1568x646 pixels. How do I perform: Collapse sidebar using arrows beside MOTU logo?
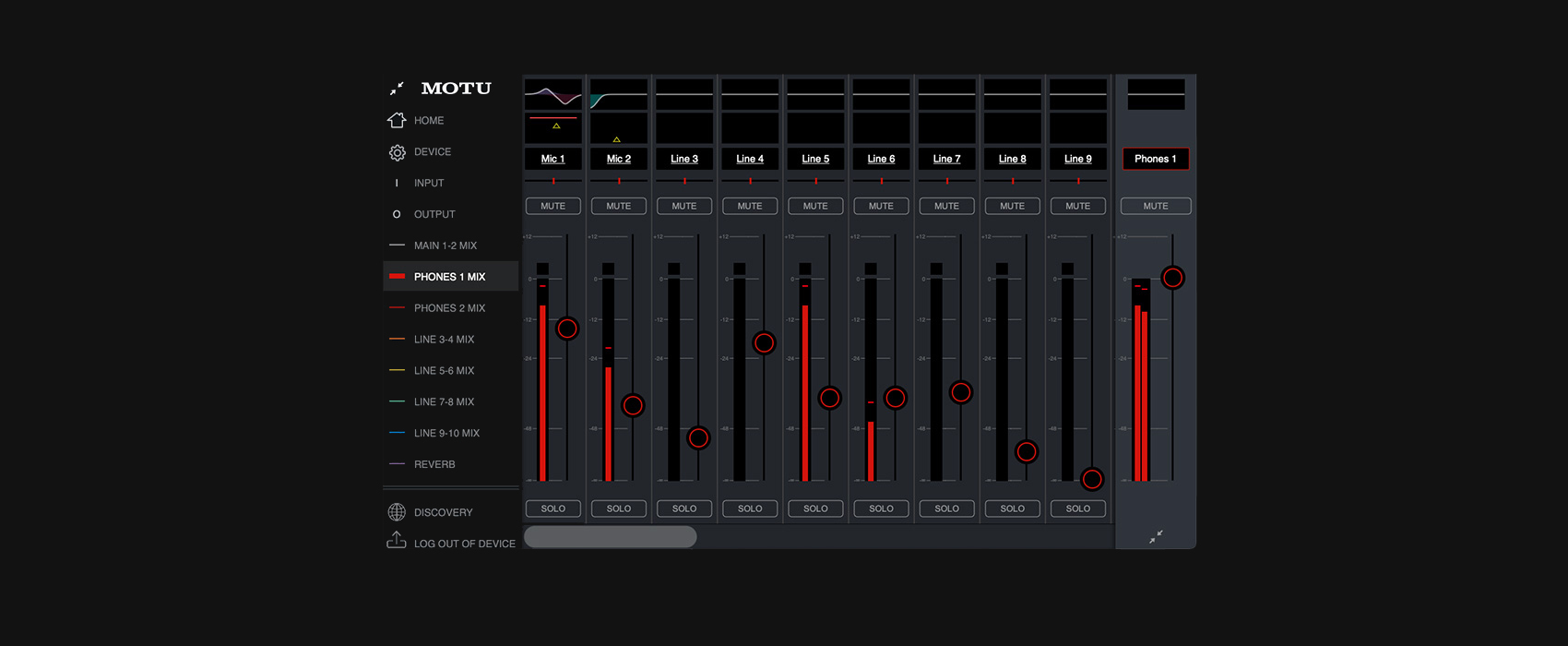point(397,89)
